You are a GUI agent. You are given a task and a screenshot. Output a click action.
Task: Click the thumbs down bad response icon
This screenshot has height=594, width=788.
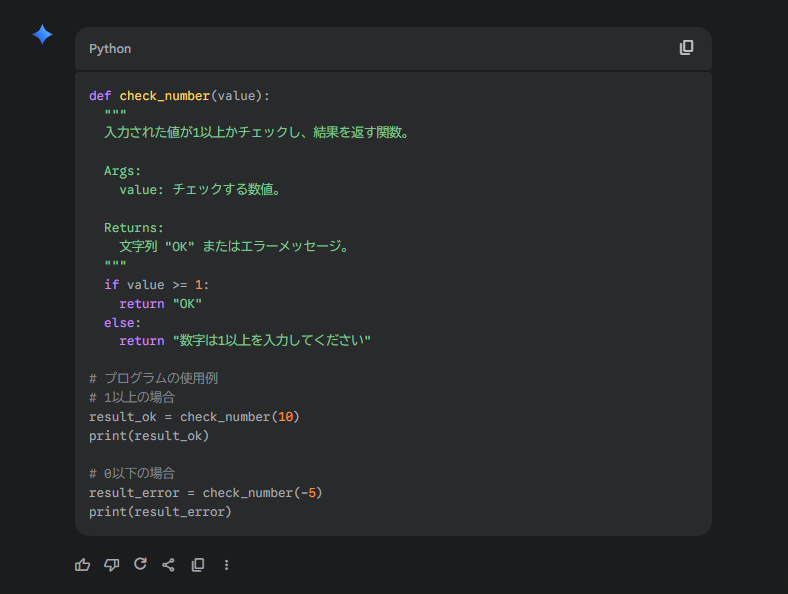(112, 565)
